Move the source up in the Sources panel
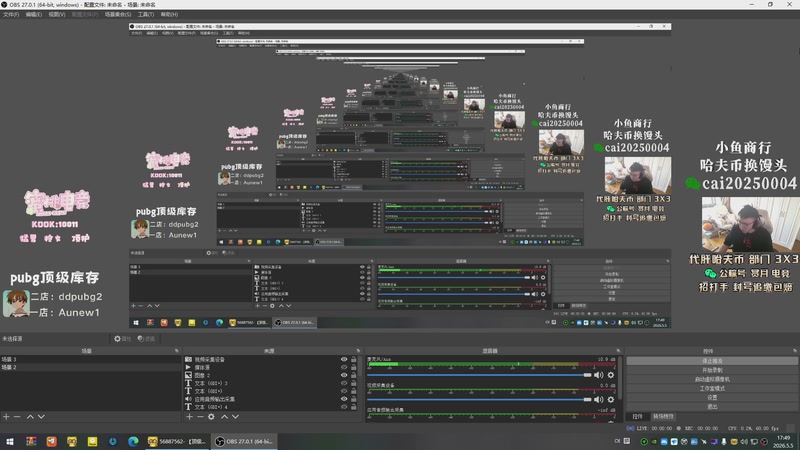Image resolution: width=800 pixels, height=450 pixels. pos(224,417)
